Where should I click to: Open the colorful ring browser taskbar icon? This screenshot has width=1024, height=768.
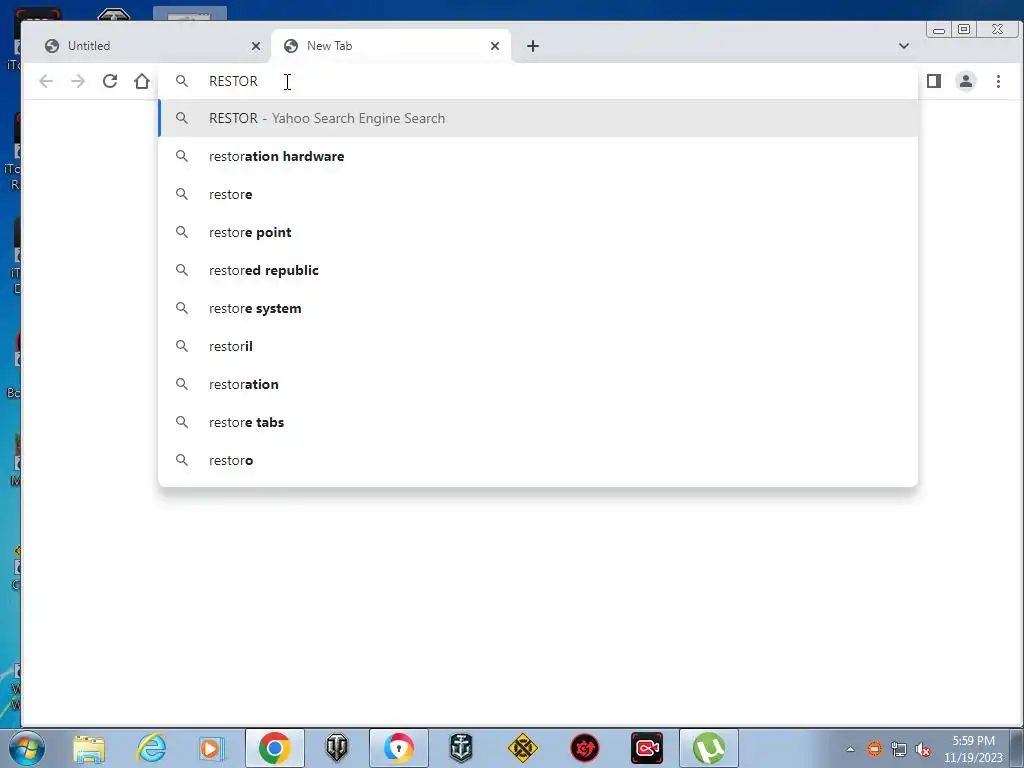(399, 748)
